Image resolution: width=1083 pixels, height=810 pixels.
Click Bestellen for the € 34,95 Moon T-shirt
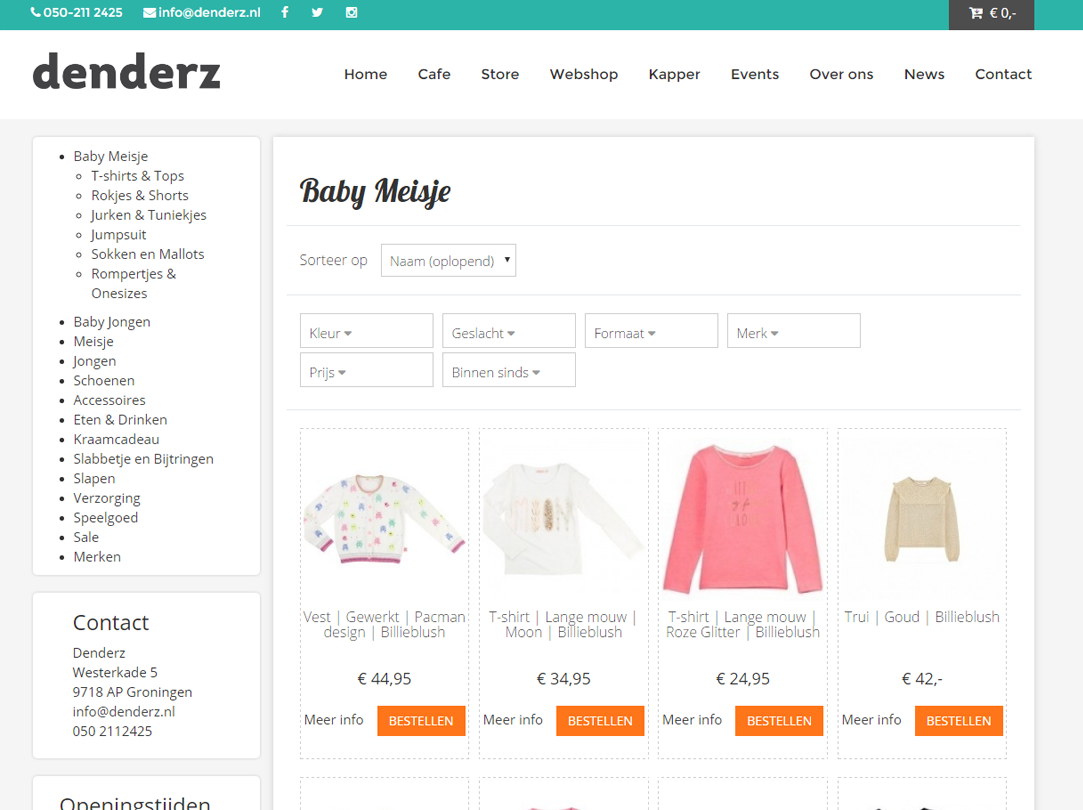coord(600,720)
